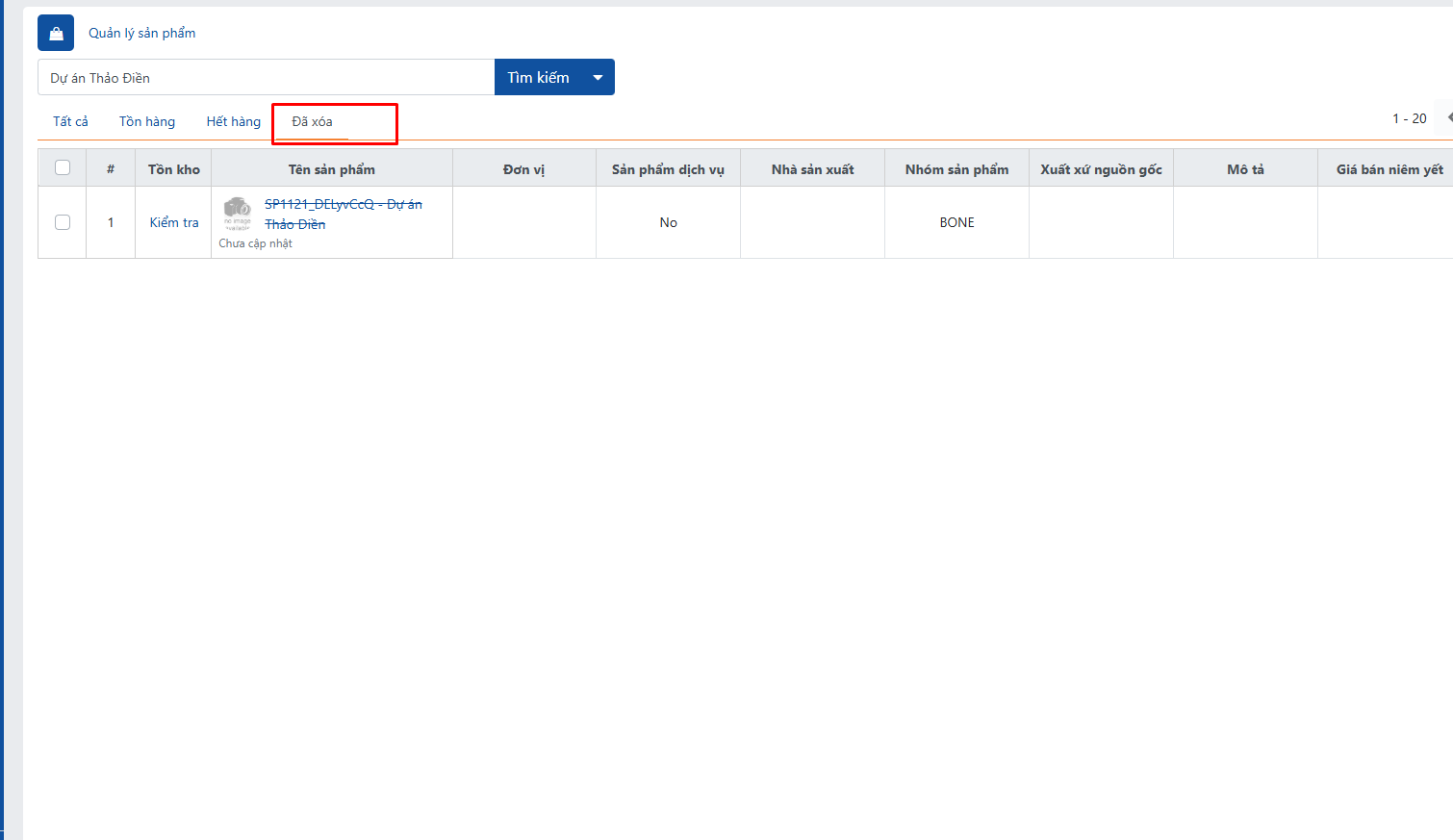Image resolution: width=1453 pixels, height=840 pixels.
Task: Click the no-image product thumbnail
Action: coord(237,213)
